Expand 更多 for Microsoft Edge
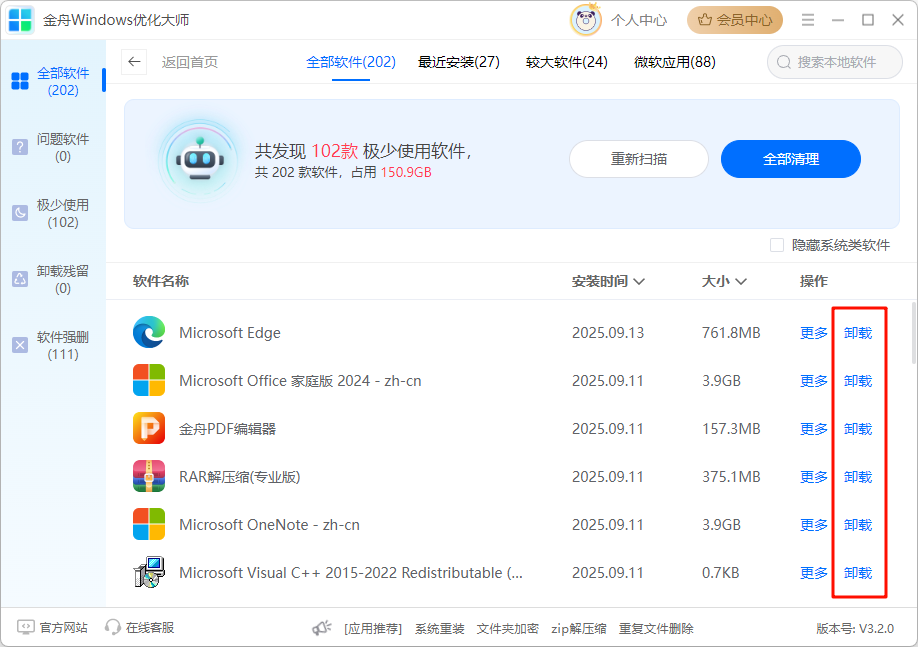918x647 pixels. coord(814,333)
